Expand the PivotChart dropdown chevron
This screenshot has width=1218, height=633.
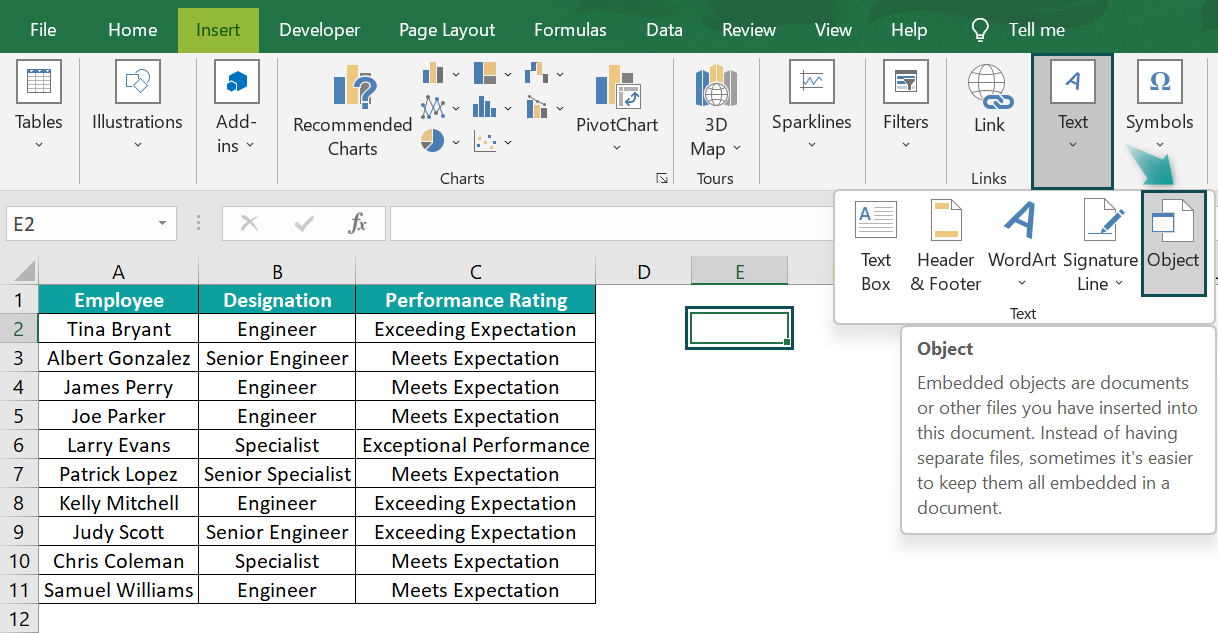(x=617, y=148)
